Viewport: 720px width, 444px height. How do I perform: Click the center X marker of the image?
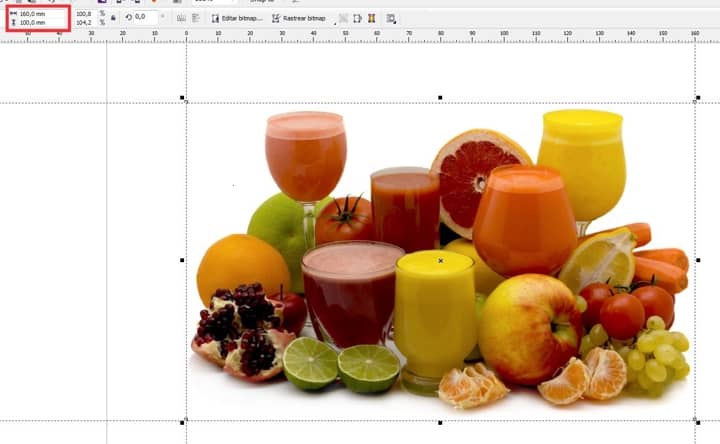pos(441,260)
